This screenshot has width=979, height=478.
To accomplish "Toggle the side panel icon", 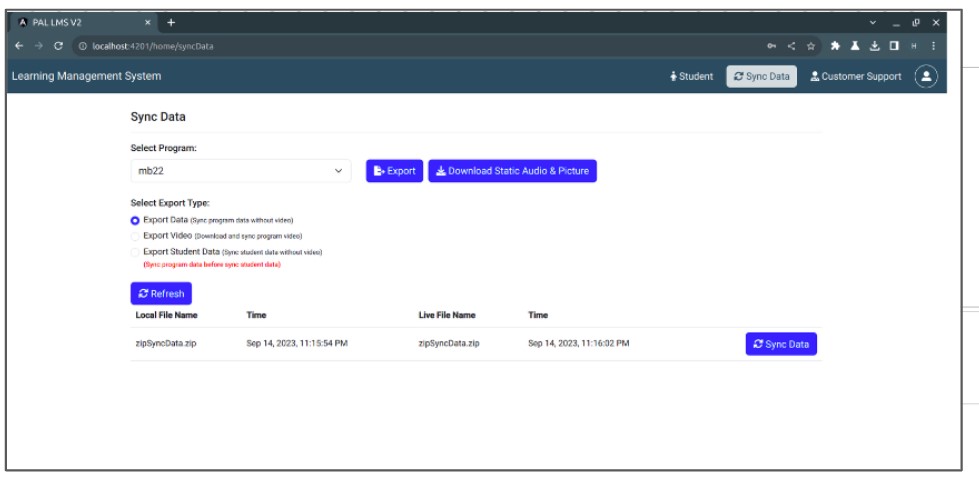I will coord(894,46).
